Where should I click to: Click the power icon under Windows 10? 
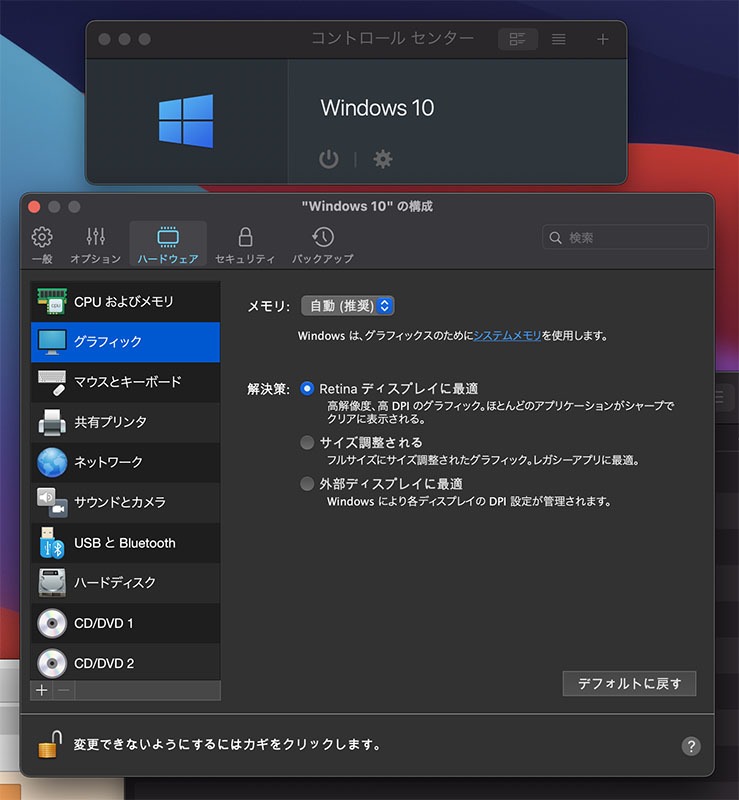click(329, 159)
